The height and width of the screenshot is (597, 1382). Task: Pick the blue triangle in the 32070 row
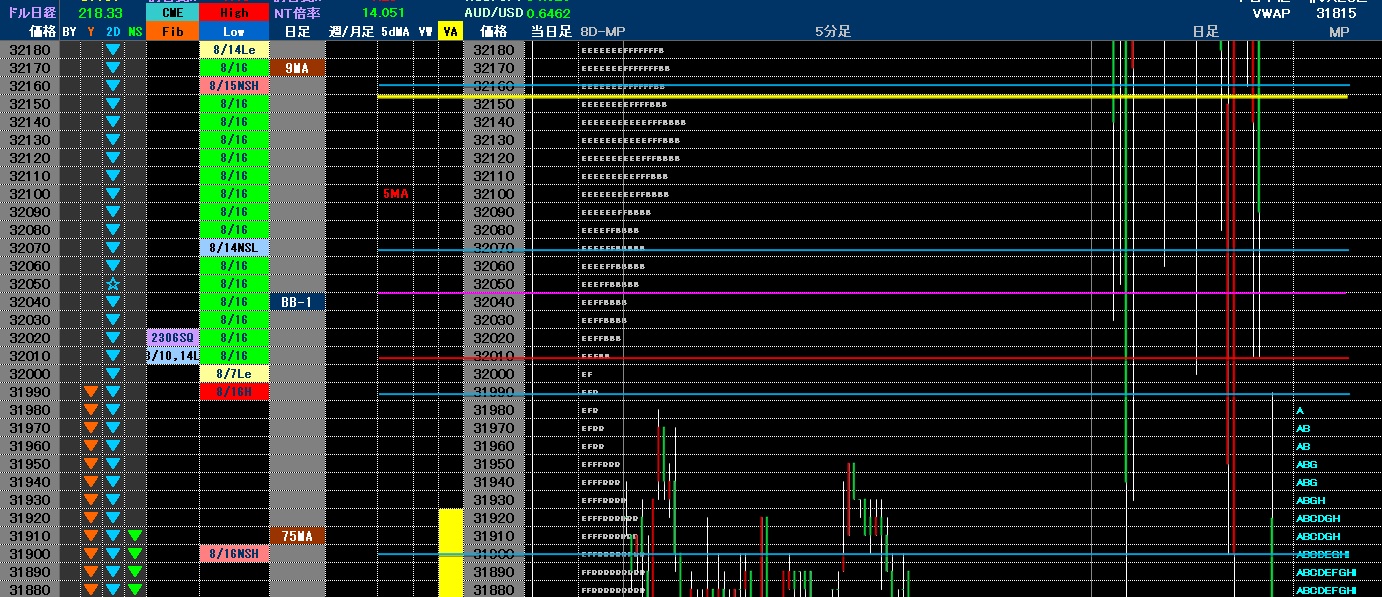click(113, 248)
